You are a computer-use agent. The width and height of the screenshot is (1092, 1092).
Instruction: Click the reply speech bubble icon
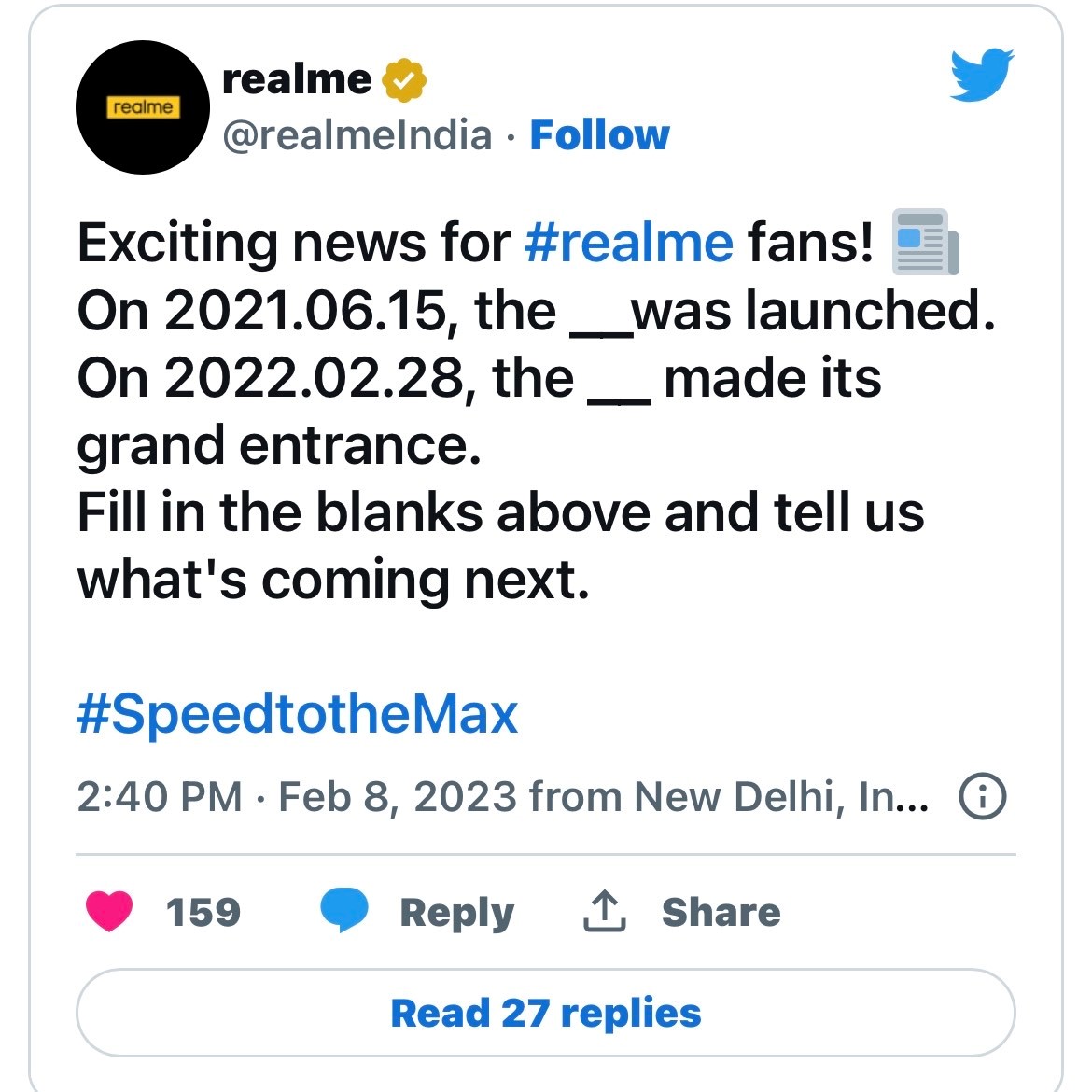(x=343, y=911)
